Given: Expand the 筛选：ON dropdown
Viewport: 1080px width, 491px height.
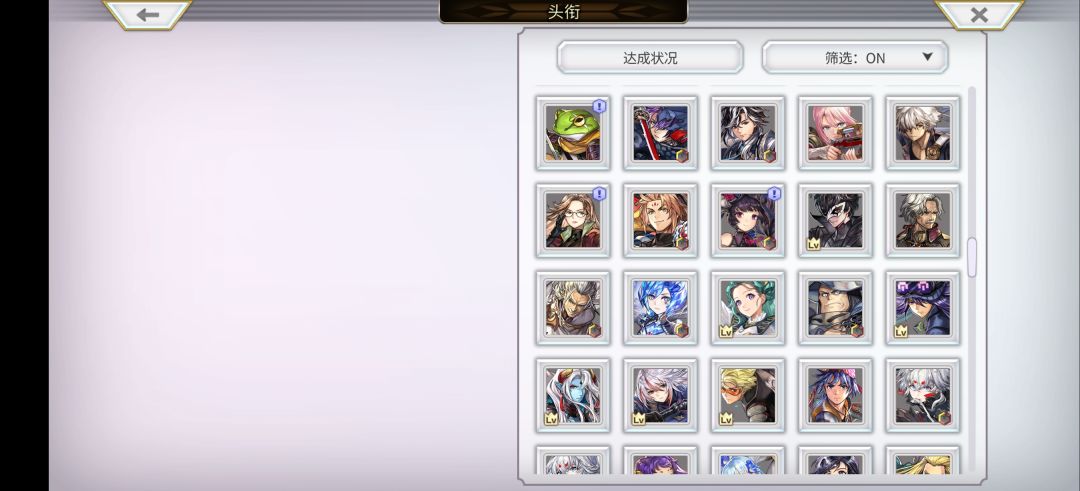Looking at the screenshot, I should (x=855, y=58).
